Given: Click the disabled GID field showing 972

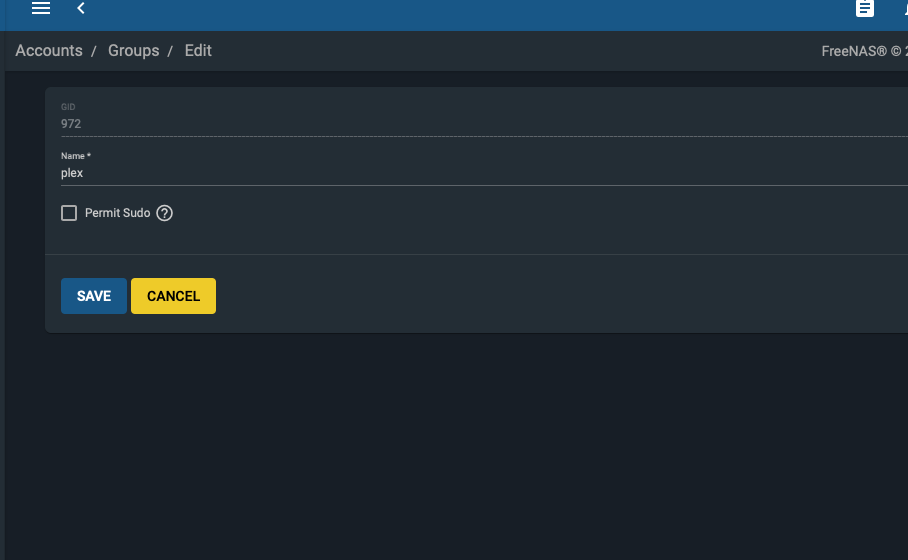Looking at the screenshot, I should point(484,124).
